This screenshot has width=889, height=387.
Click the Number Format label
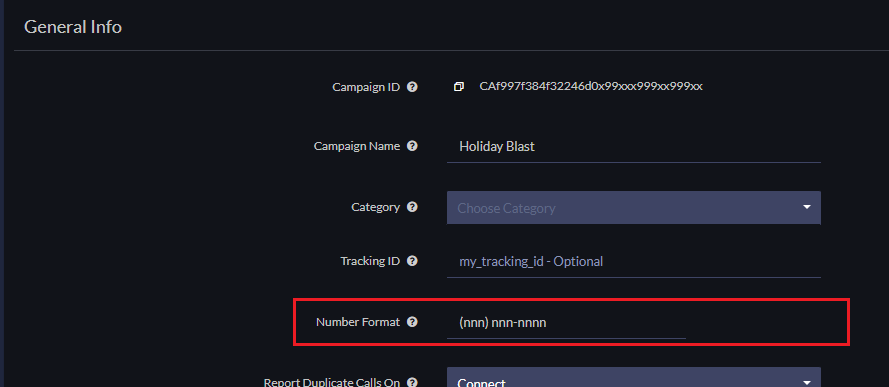click(x=358, y=322)
